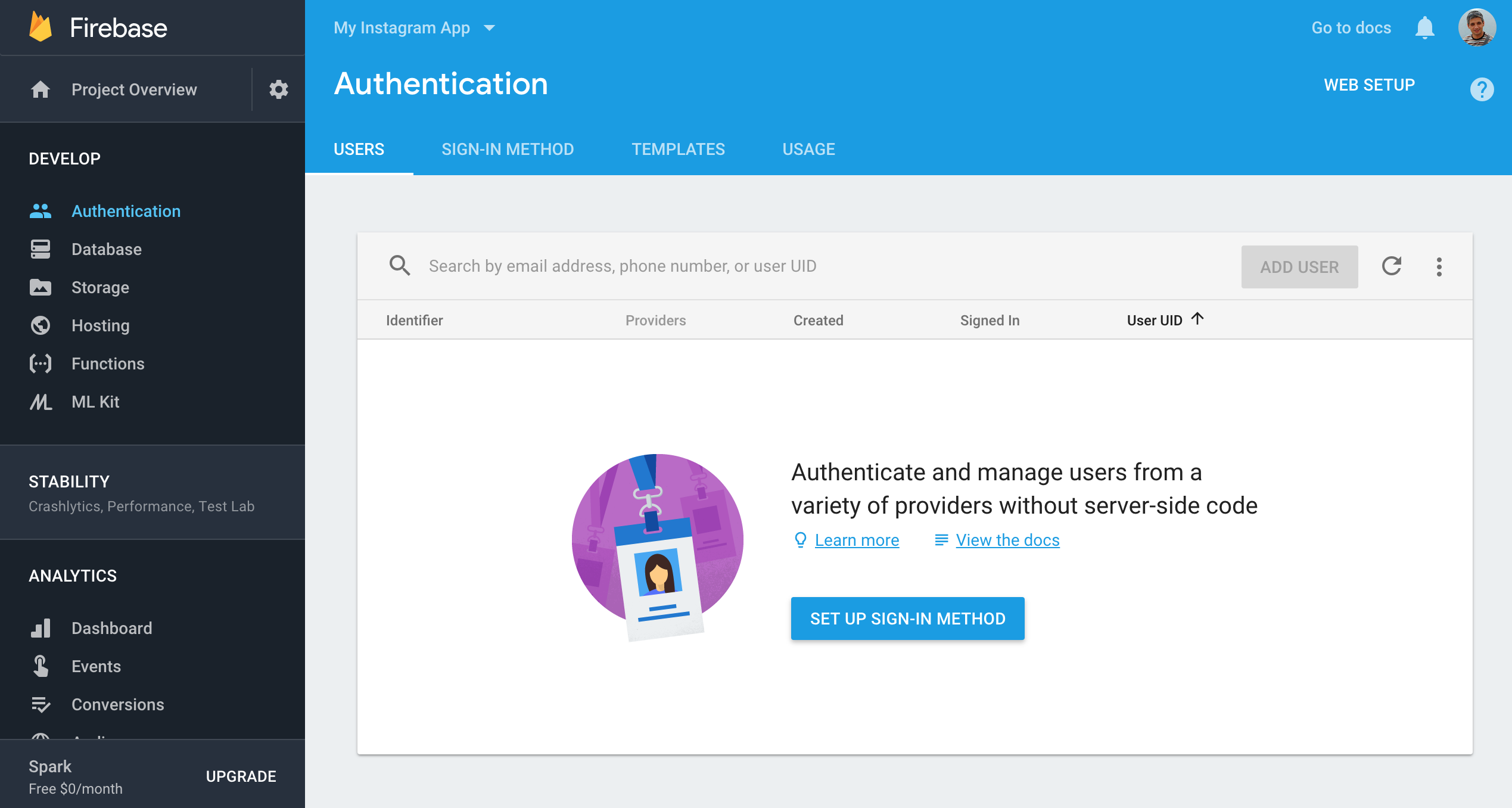1512x808 pixels.
Task: Sort by the Created column
Action: click(818, 320)
